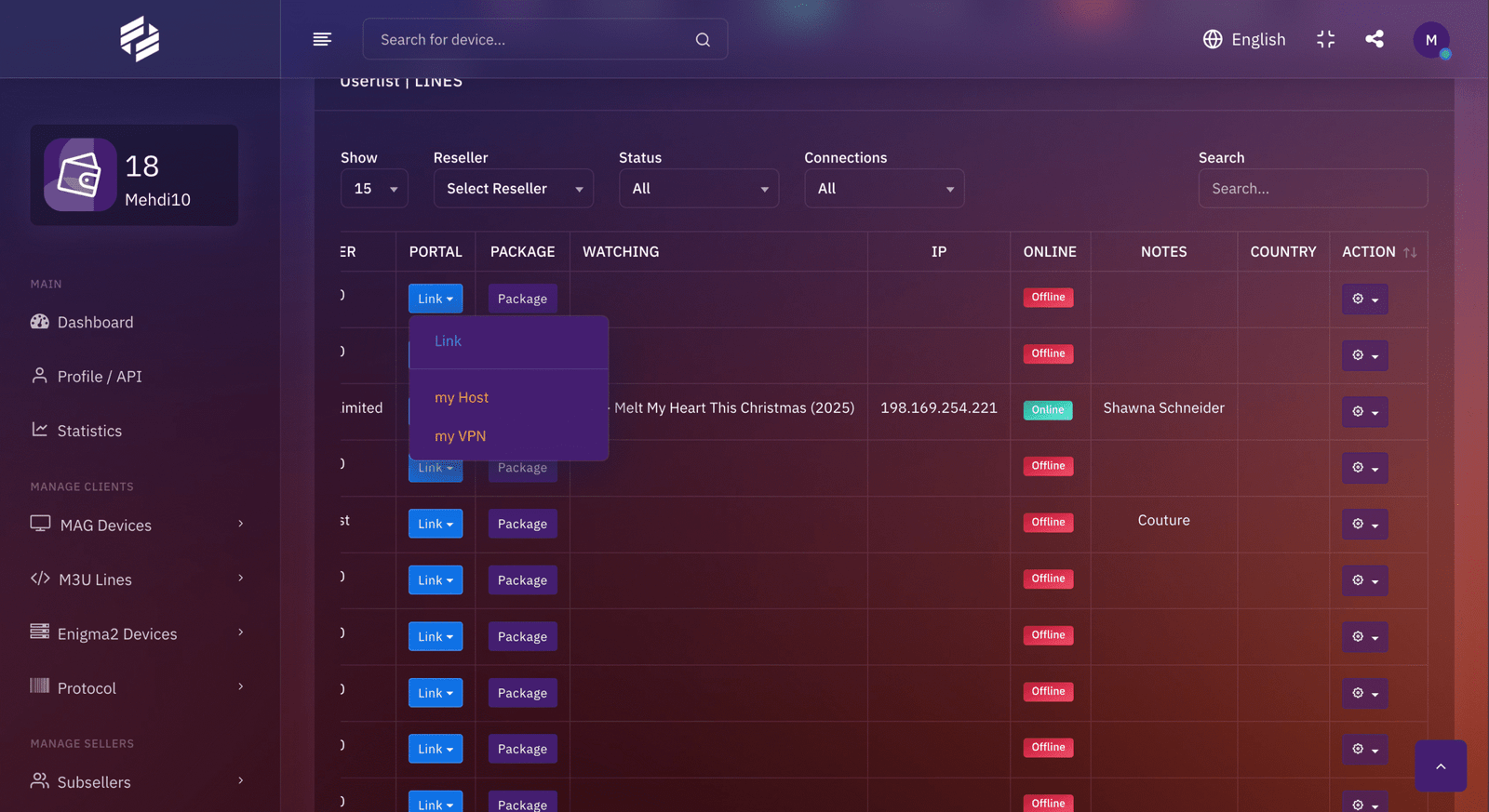This screenshot has width=1489, height=812.
Task: Open the Status filter dropdown
Action: pos(699,189)
